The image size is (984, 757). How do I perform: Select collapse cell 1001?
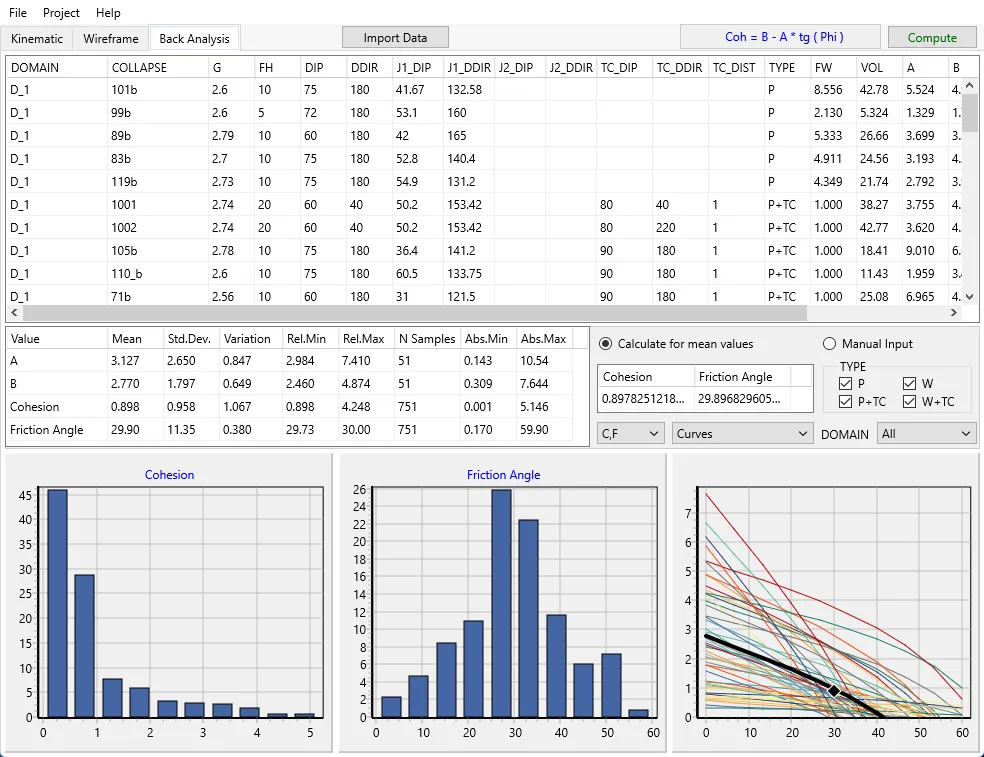[158, 205]
